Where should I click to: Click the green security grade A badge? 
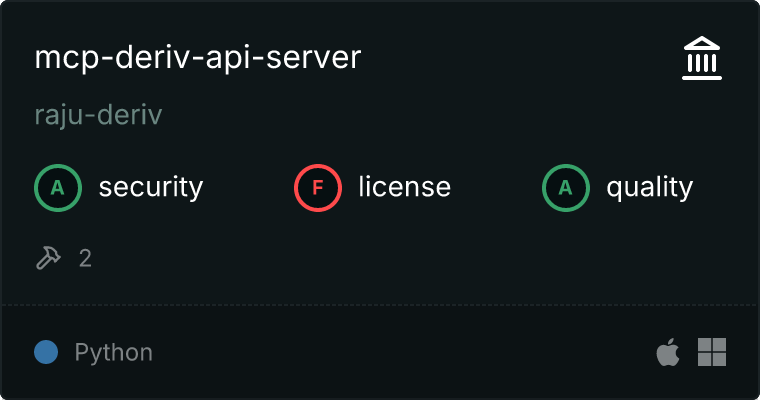point(57,187)
